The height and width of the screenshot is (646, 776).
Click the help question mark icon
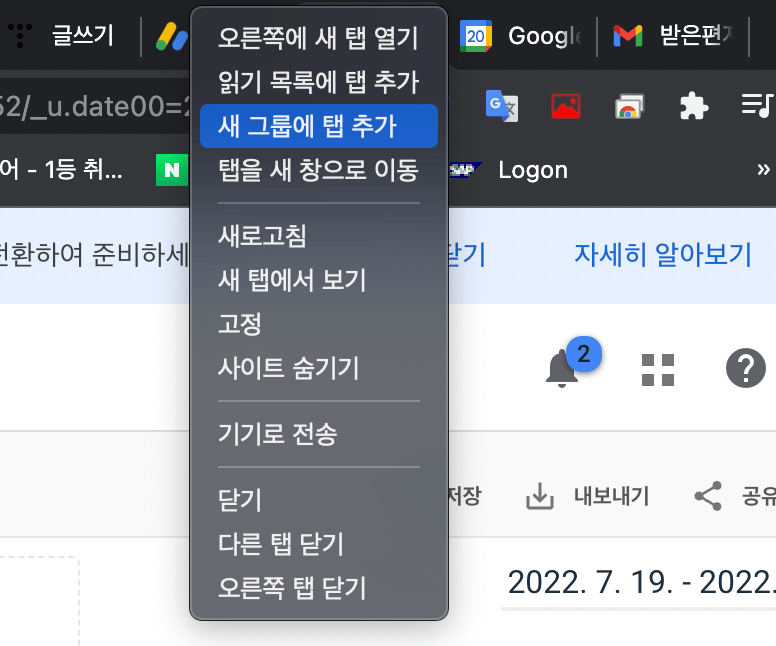(x=745, y=368)
